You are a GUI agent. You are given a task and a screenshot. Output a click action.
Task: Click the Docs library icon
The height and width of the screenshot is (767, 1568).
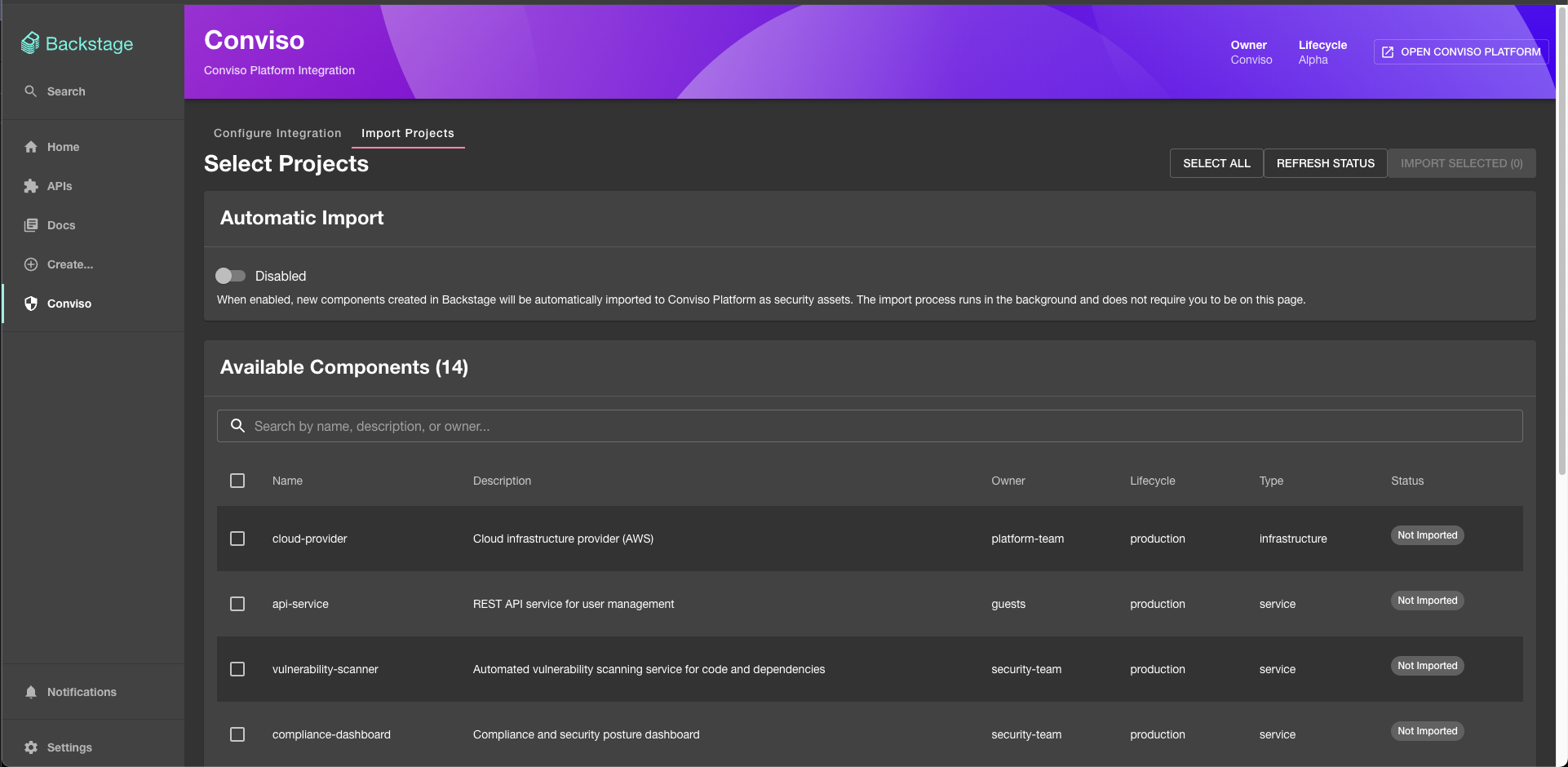click(x=31, y=225)
